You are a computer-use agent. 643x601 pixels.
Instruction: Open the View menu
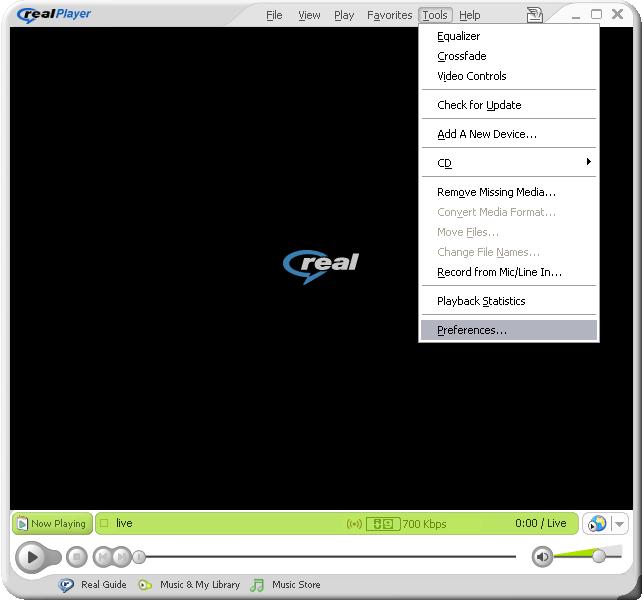(309, 15)
